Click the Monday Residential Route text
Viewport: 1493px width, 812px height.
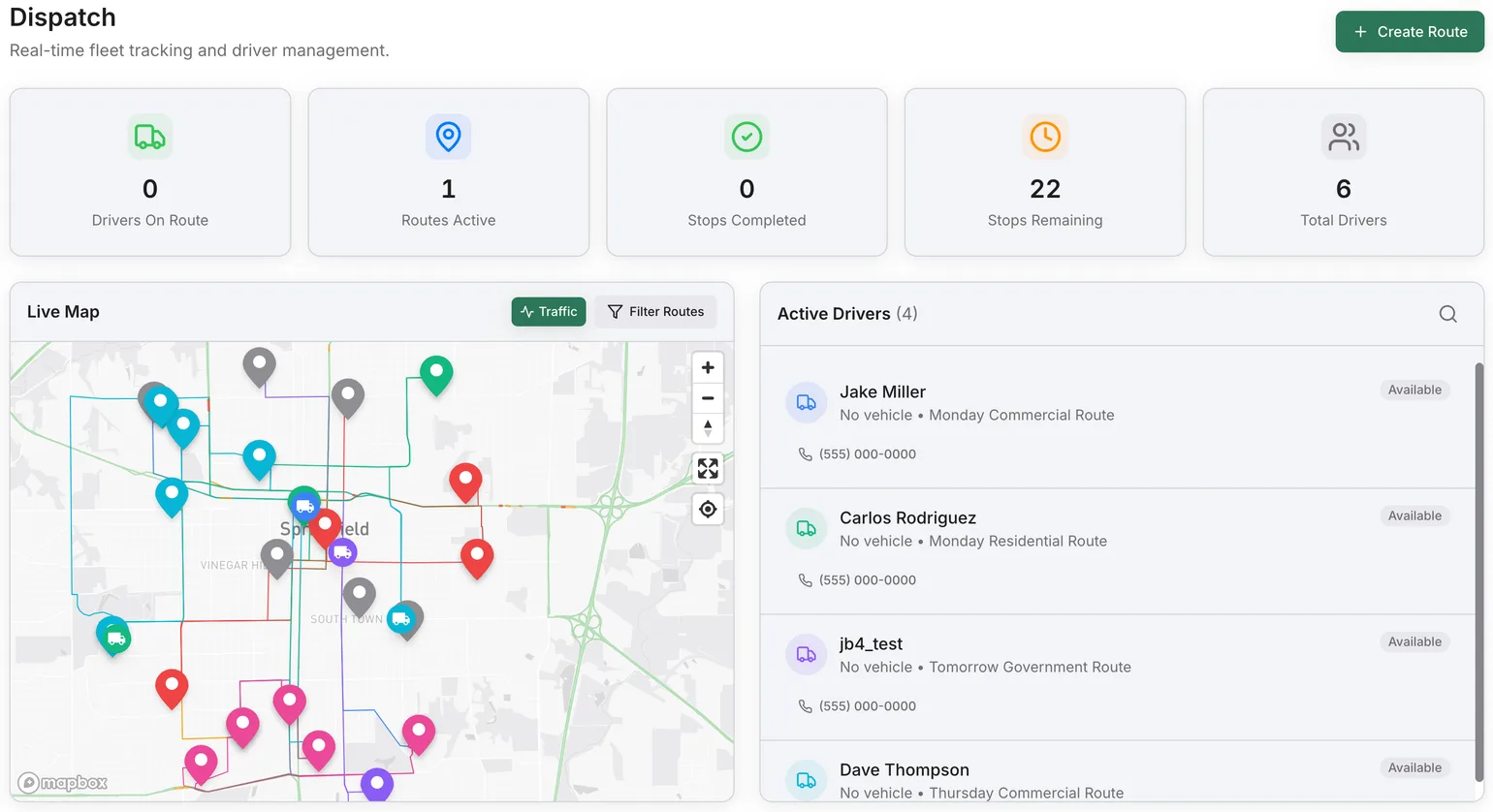1018,542
